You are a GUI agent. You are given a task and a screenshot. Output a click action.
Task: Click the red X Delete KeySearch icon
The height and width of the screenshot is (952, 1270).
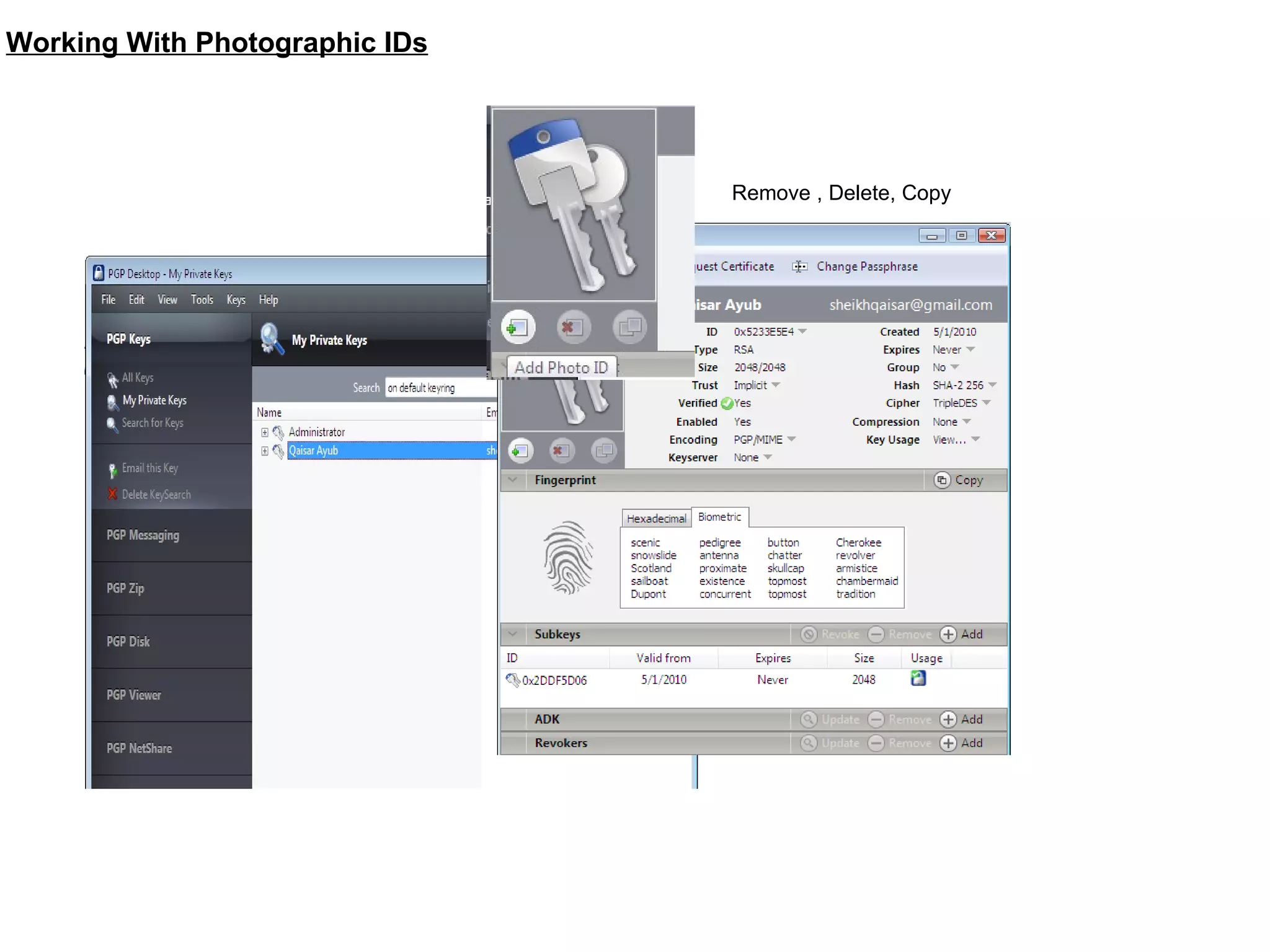pyautogui.click(x=112, y=494)
